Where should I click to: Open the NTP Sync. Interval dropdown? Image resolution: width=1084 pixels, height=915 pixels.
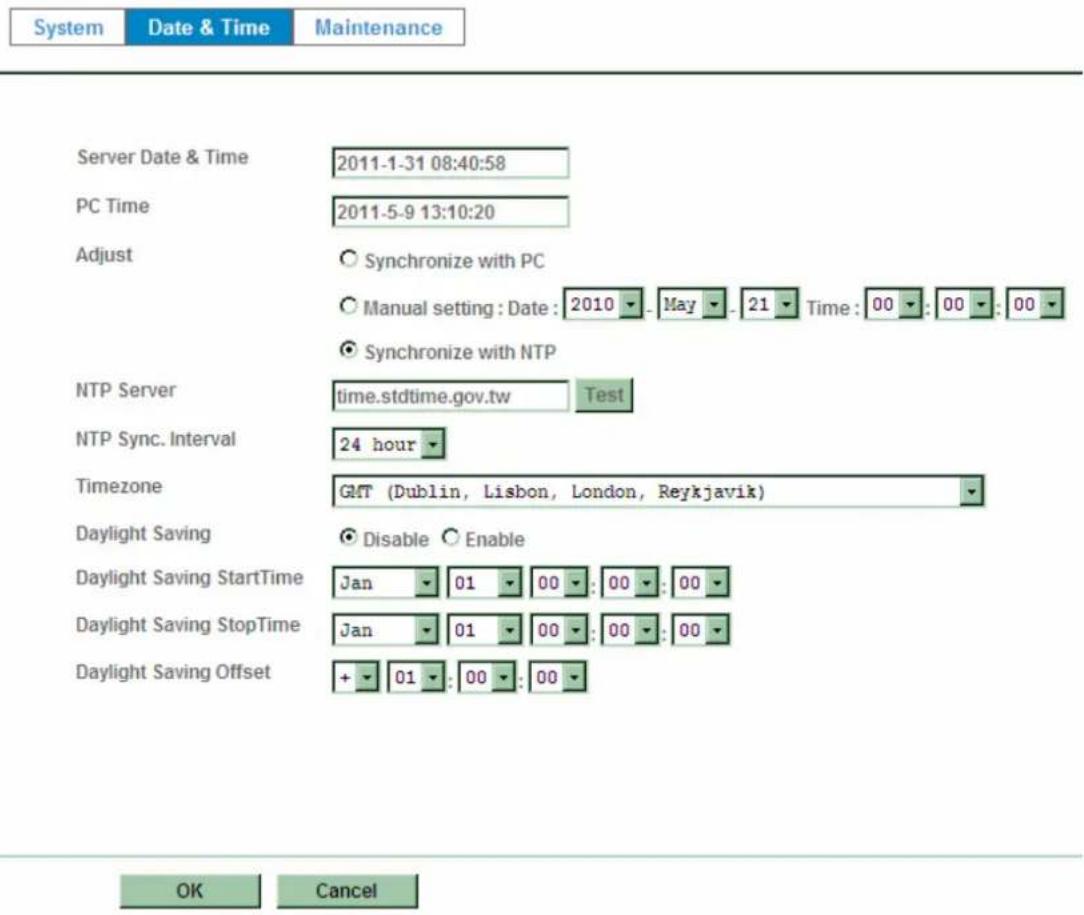tap(389, 444)
